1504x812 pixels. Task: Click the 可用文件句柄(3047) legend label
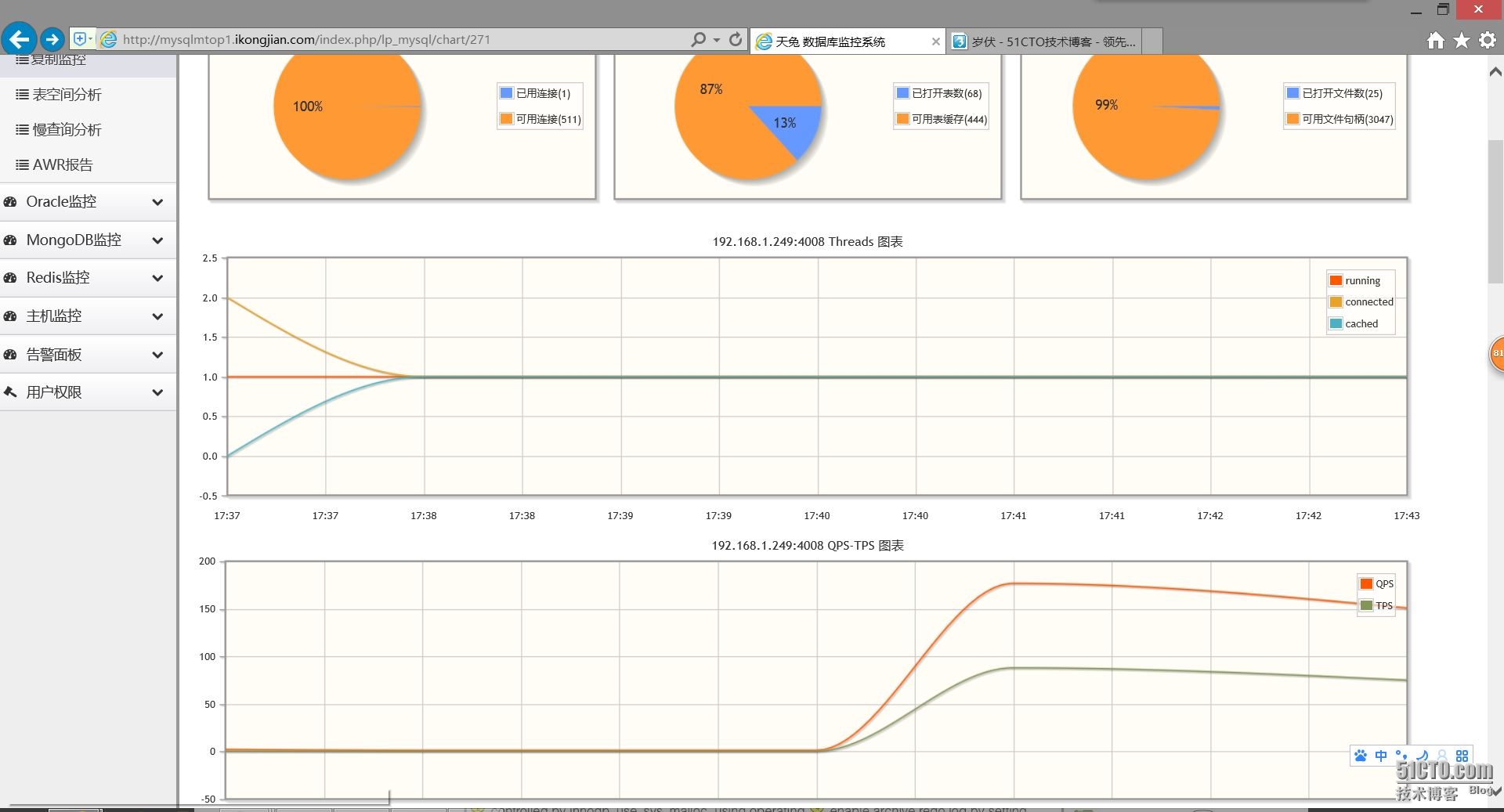click(x=1347, y=119)
